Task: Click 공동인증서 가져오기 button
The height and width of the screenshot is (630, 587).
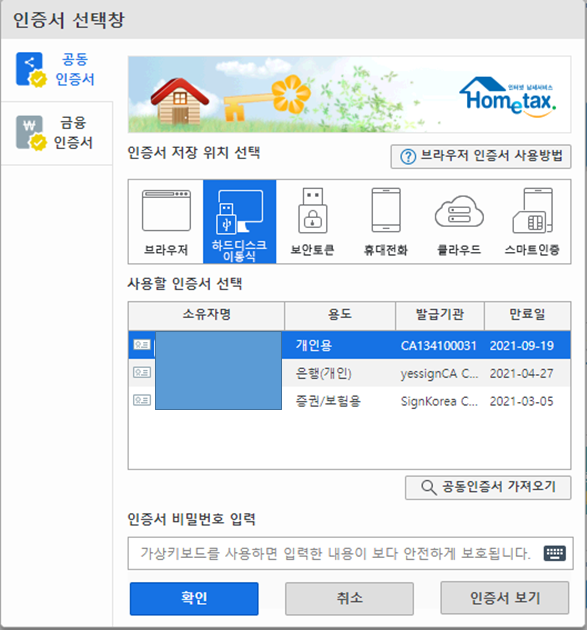Action: (488, 487)
